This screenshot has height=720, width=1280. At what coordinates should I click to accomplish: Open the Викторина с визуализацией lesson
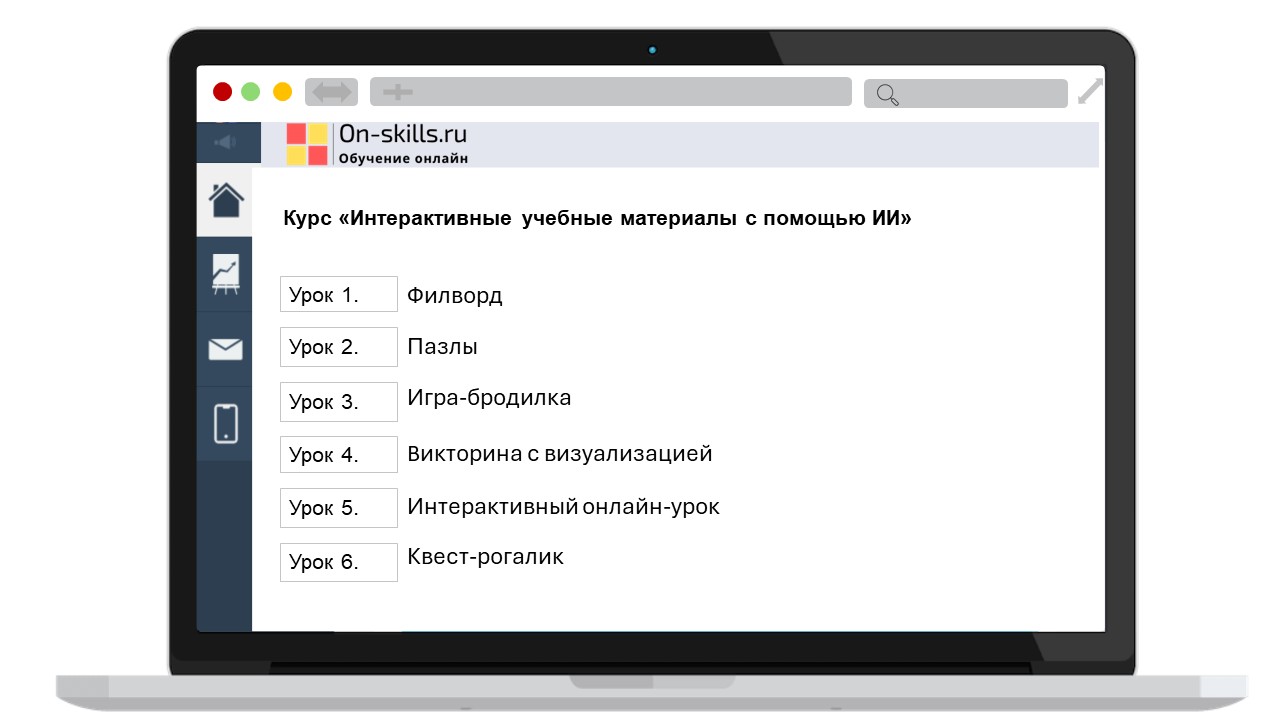coord(559,454)
